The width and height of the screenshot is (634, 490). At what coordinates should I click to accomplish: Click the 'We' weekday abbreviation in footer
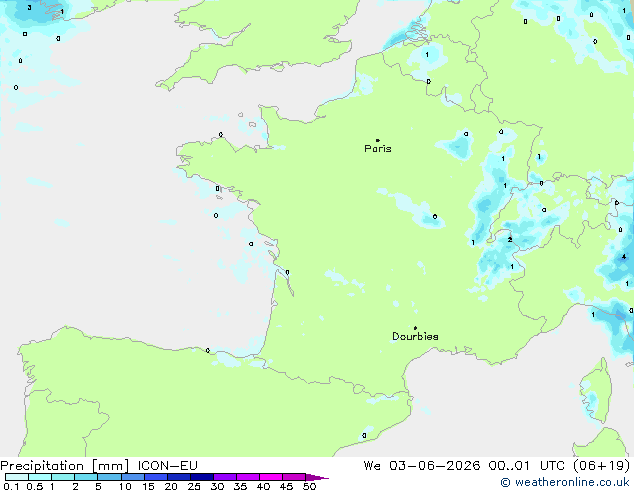[372, 466]
